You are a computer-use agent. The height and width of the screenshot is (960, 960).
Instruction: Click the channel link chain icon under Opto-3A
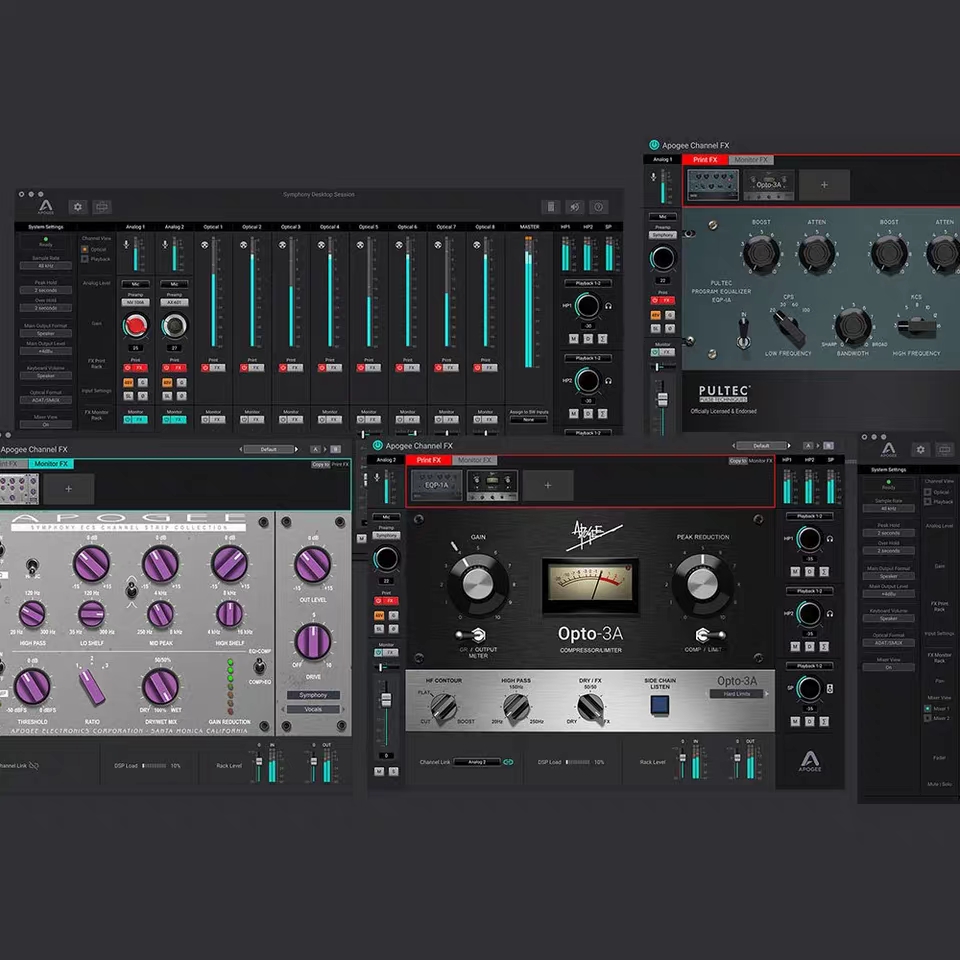[x=508, y=762]
